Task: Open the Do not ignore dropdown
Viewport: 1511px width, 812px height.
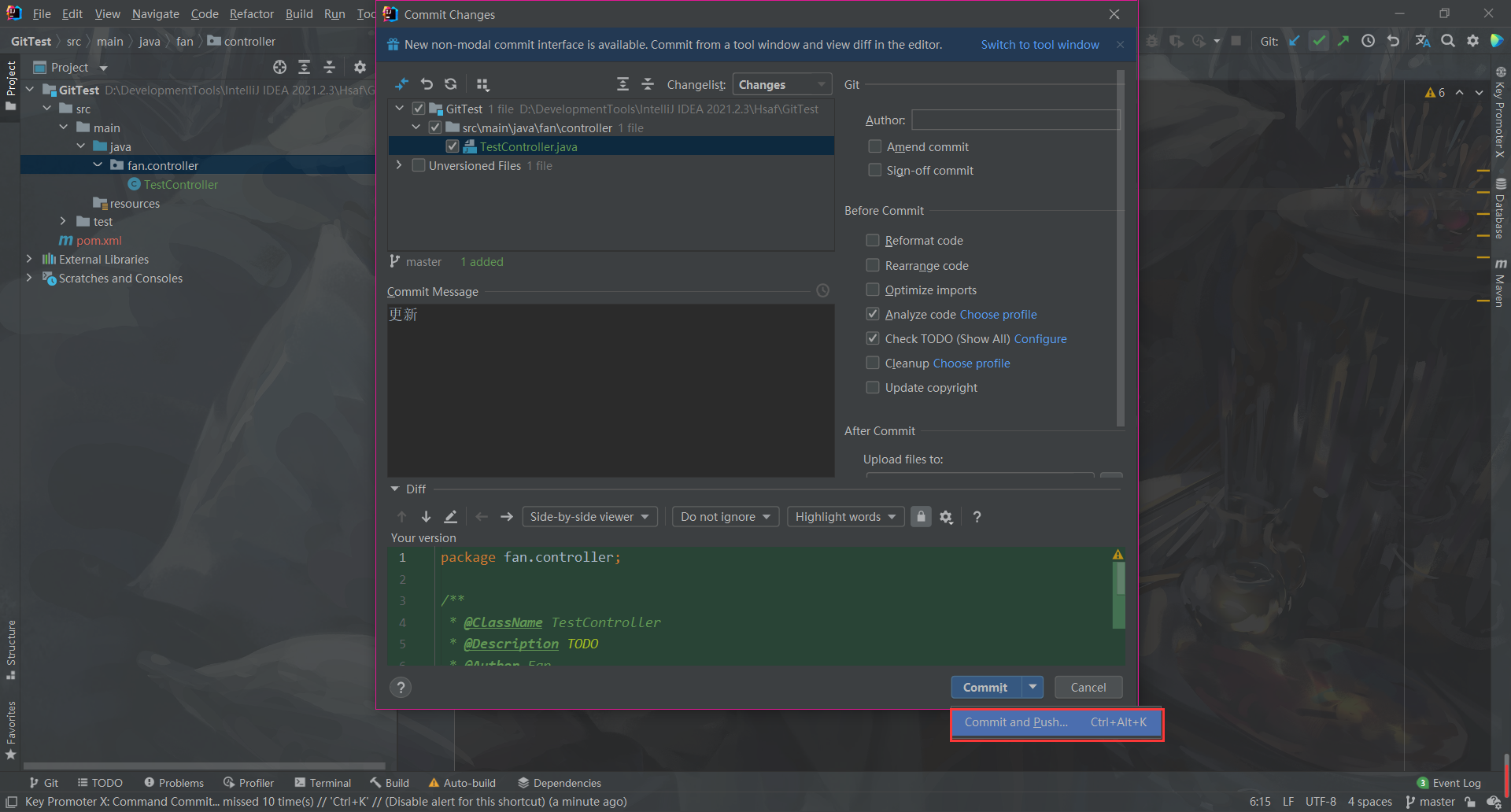Action: click(726, 517)
